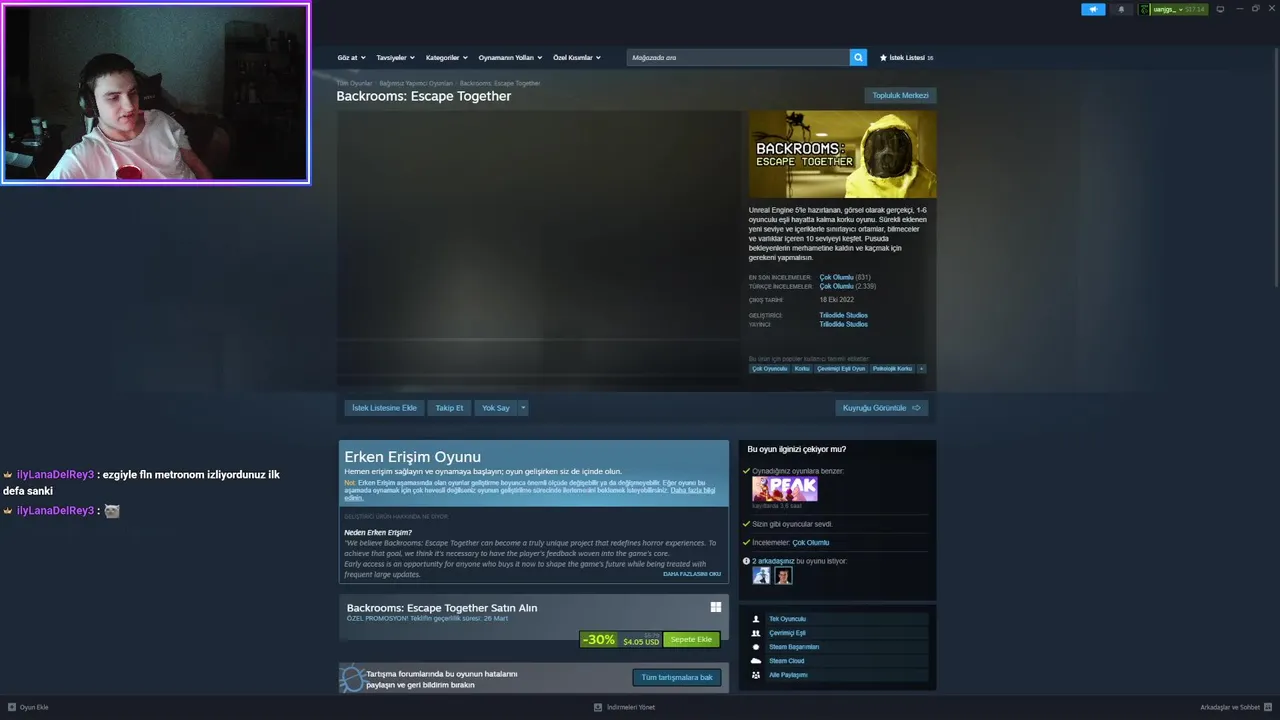This screenshot has height=720, width=1280.
Task: Open the notifications bell icon
Action: click(x=1121, y=9)
